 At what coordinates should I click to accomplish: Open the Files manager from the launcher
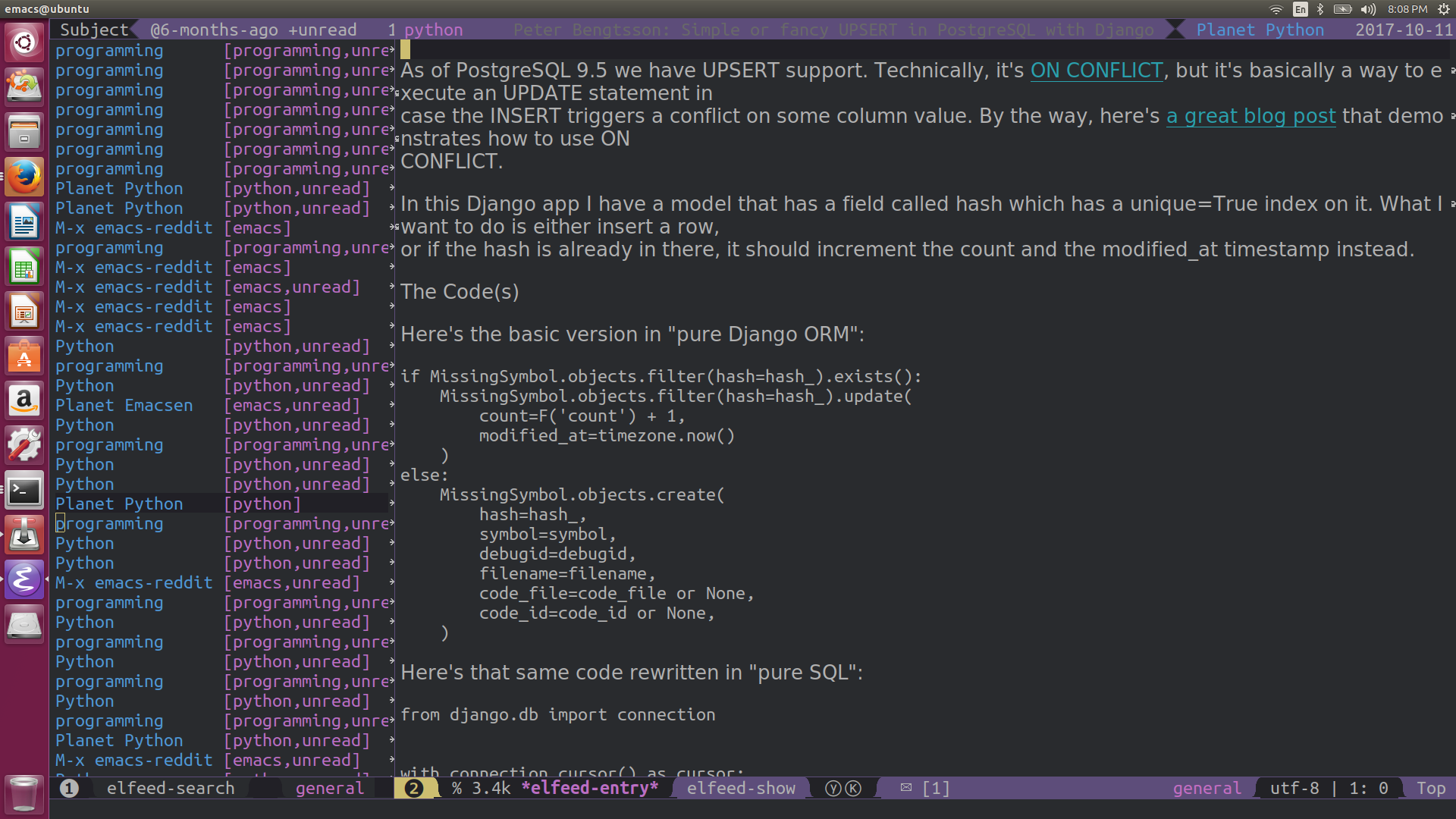click(24, 131)
